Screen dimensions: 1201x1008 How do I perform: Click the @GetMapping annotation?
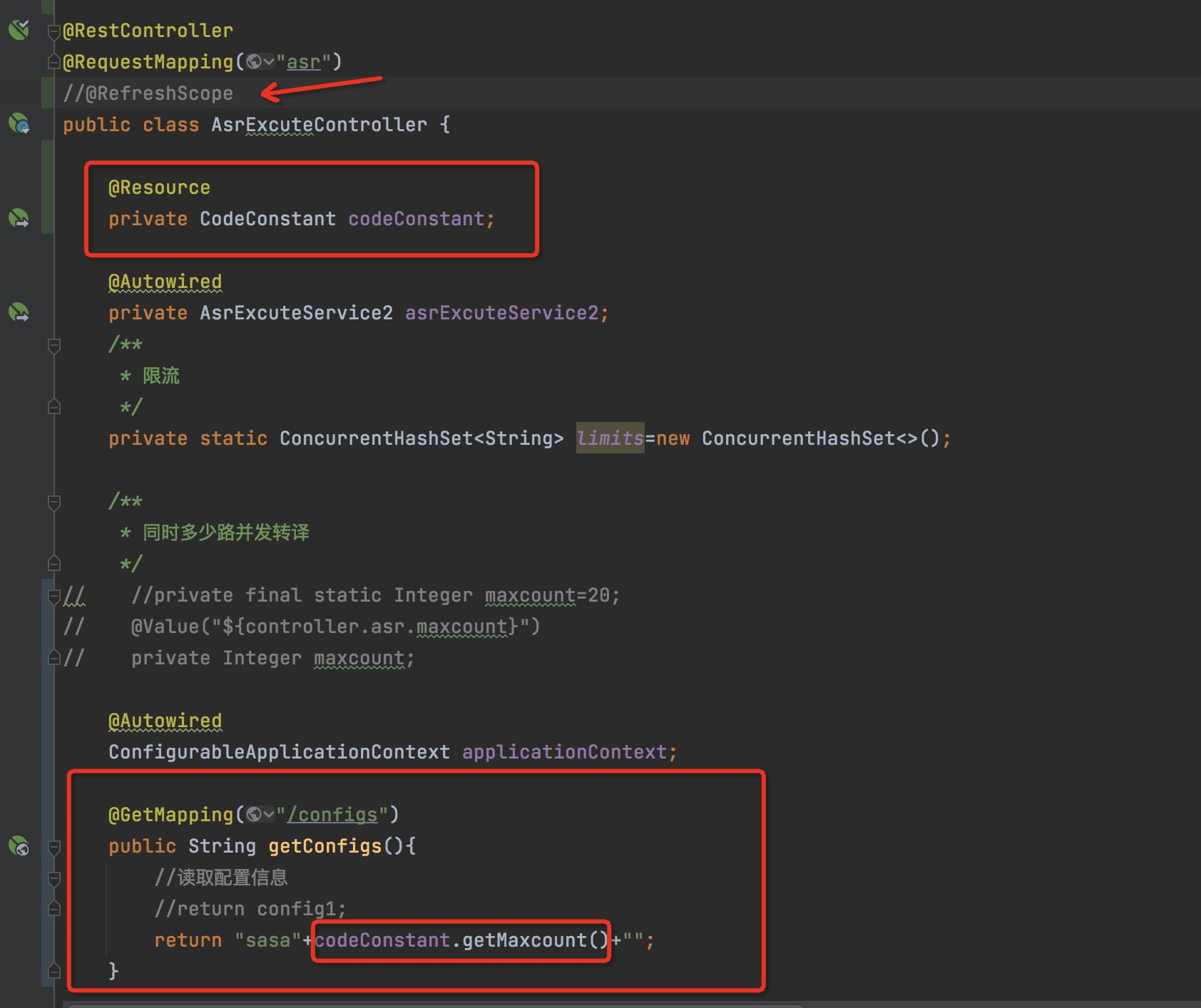[x=170, y=815]
